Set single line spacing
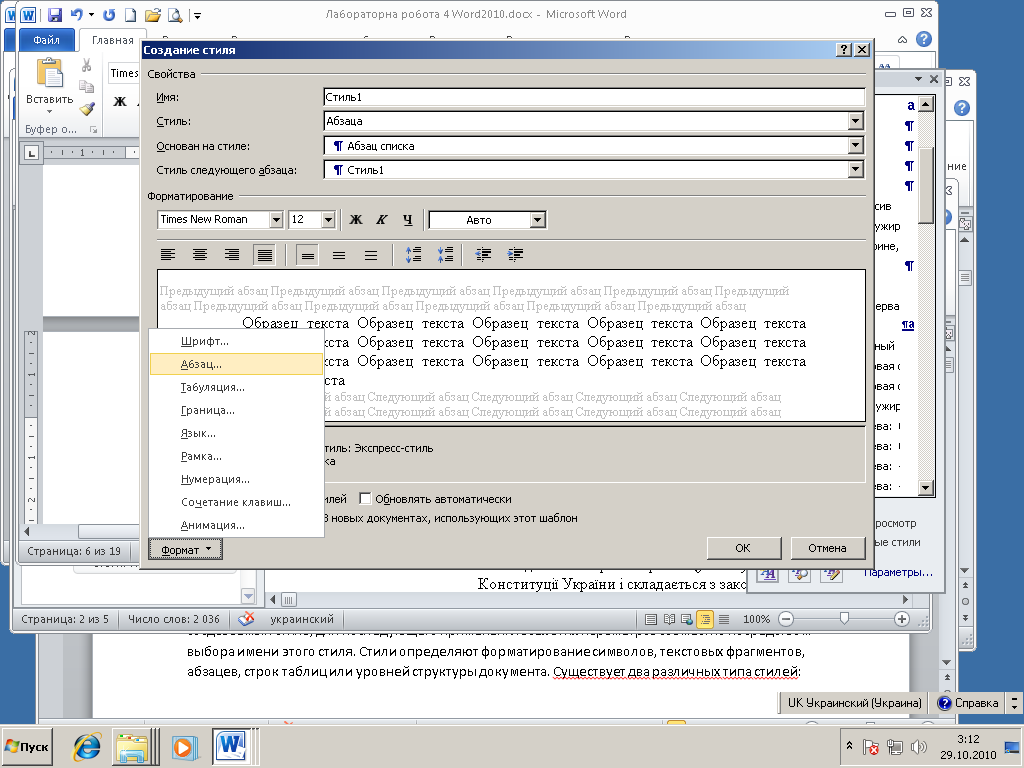Image resolution: width=1024 pixels, height=768 pixels. coord(307,255)
